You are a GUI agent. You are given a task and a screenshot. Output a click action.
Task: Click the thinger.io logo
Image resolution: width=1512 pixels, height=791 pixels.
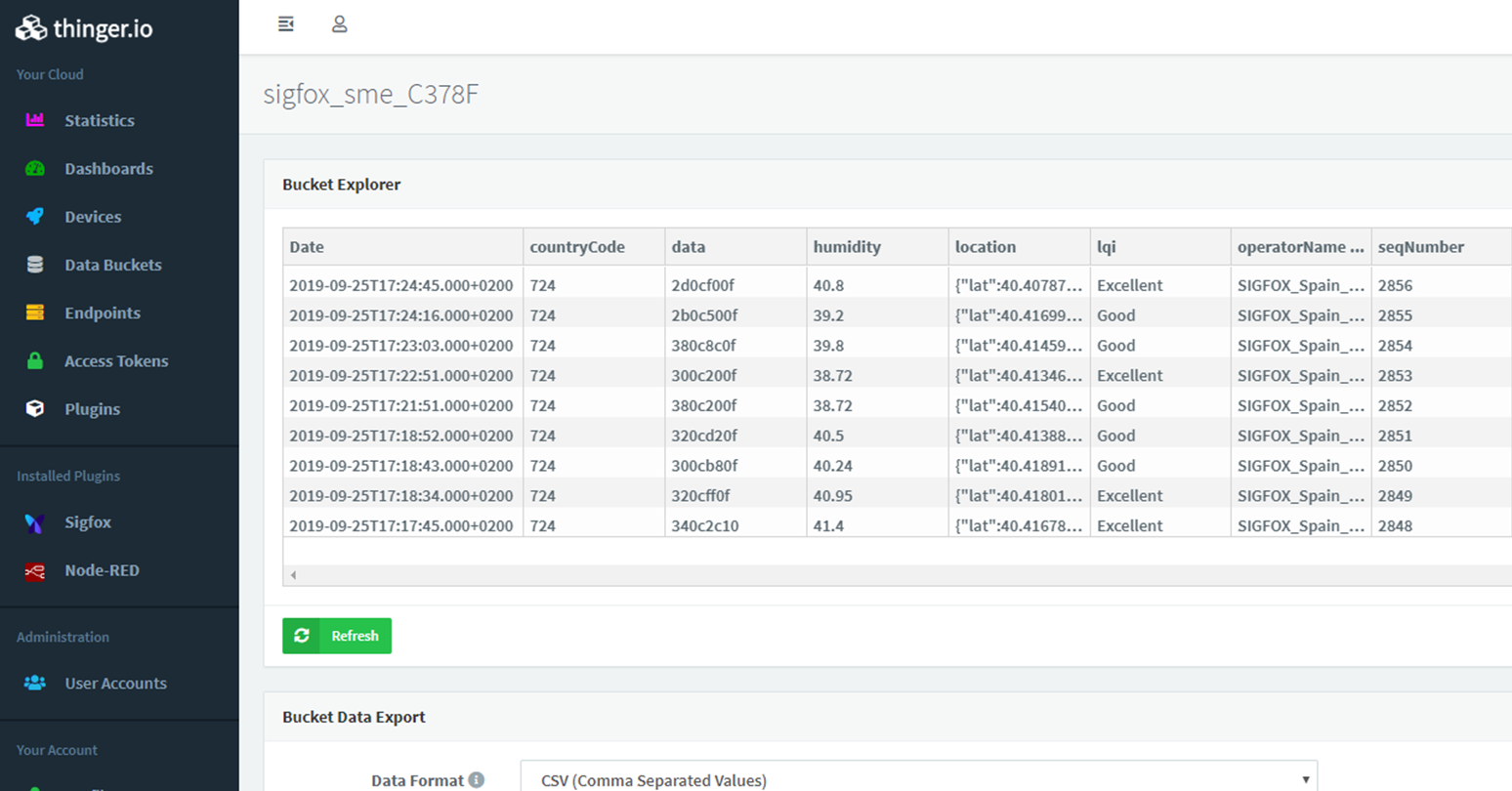pos(84,28)
